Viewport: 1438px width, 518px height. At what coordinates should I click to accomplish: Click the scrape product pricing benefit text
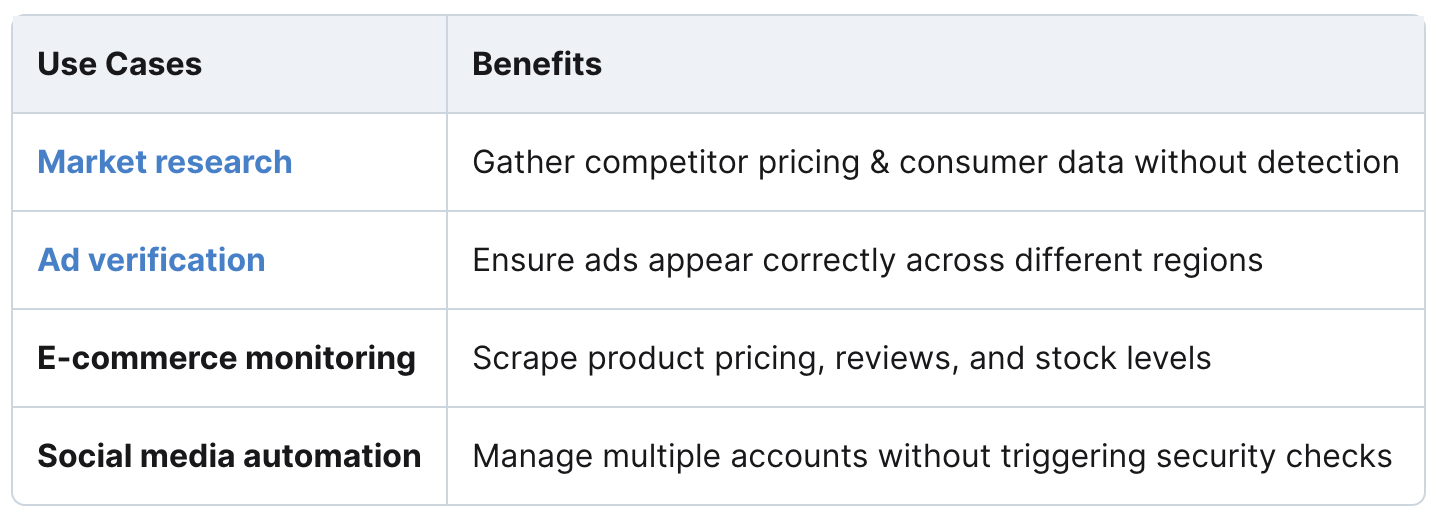842,358
